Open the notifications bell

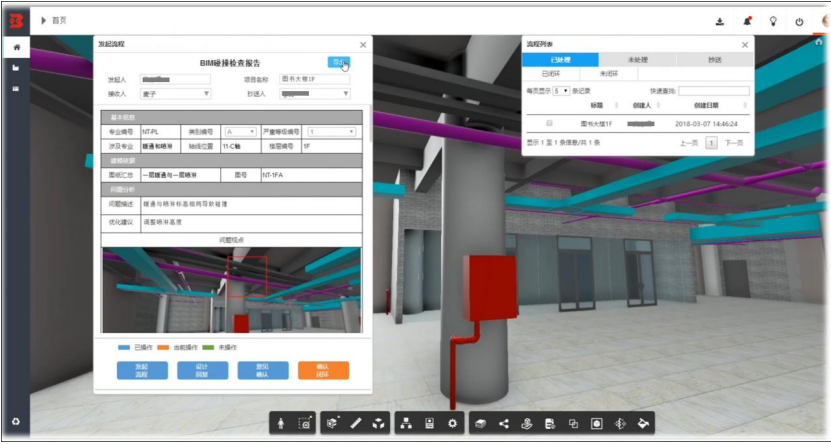[747, 22]
